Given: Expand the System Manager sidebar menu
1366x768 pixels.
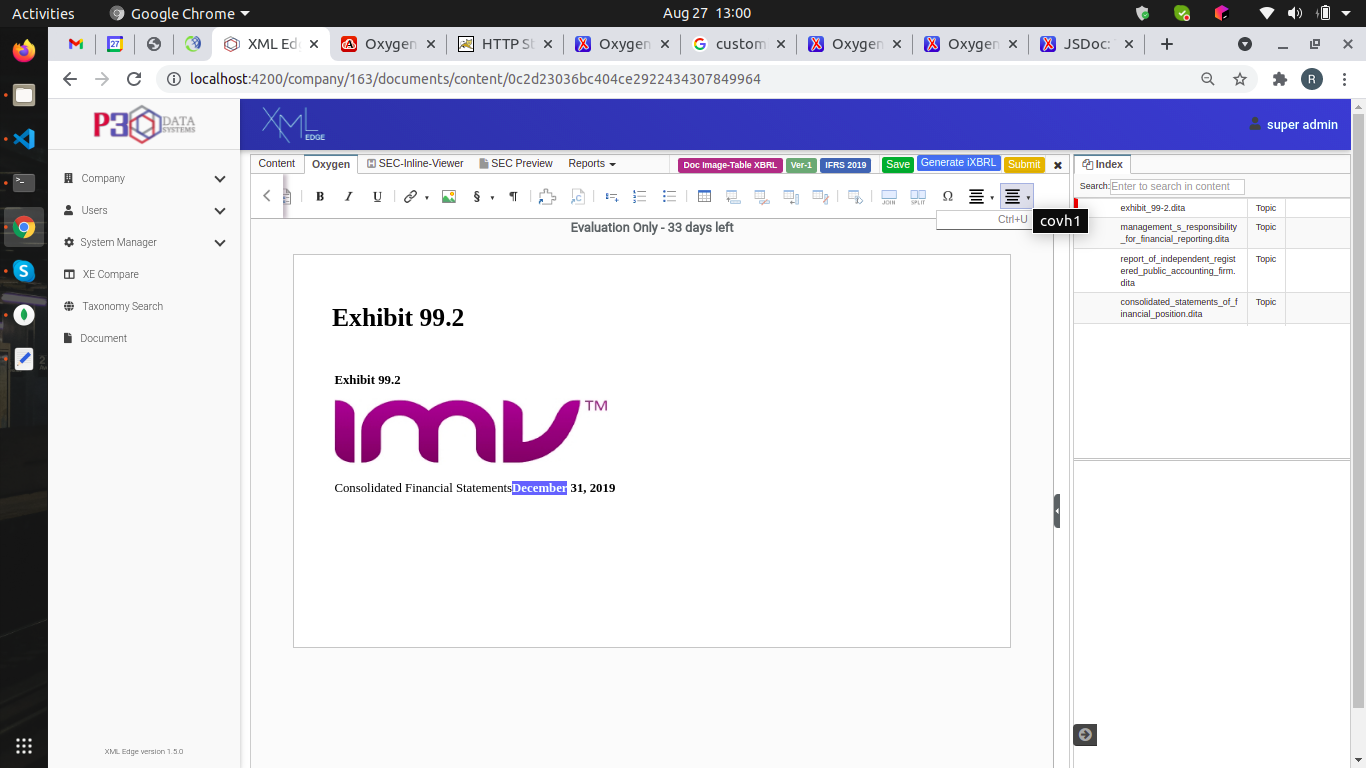Looking at the screenshot, I should (x=145, y=242).
